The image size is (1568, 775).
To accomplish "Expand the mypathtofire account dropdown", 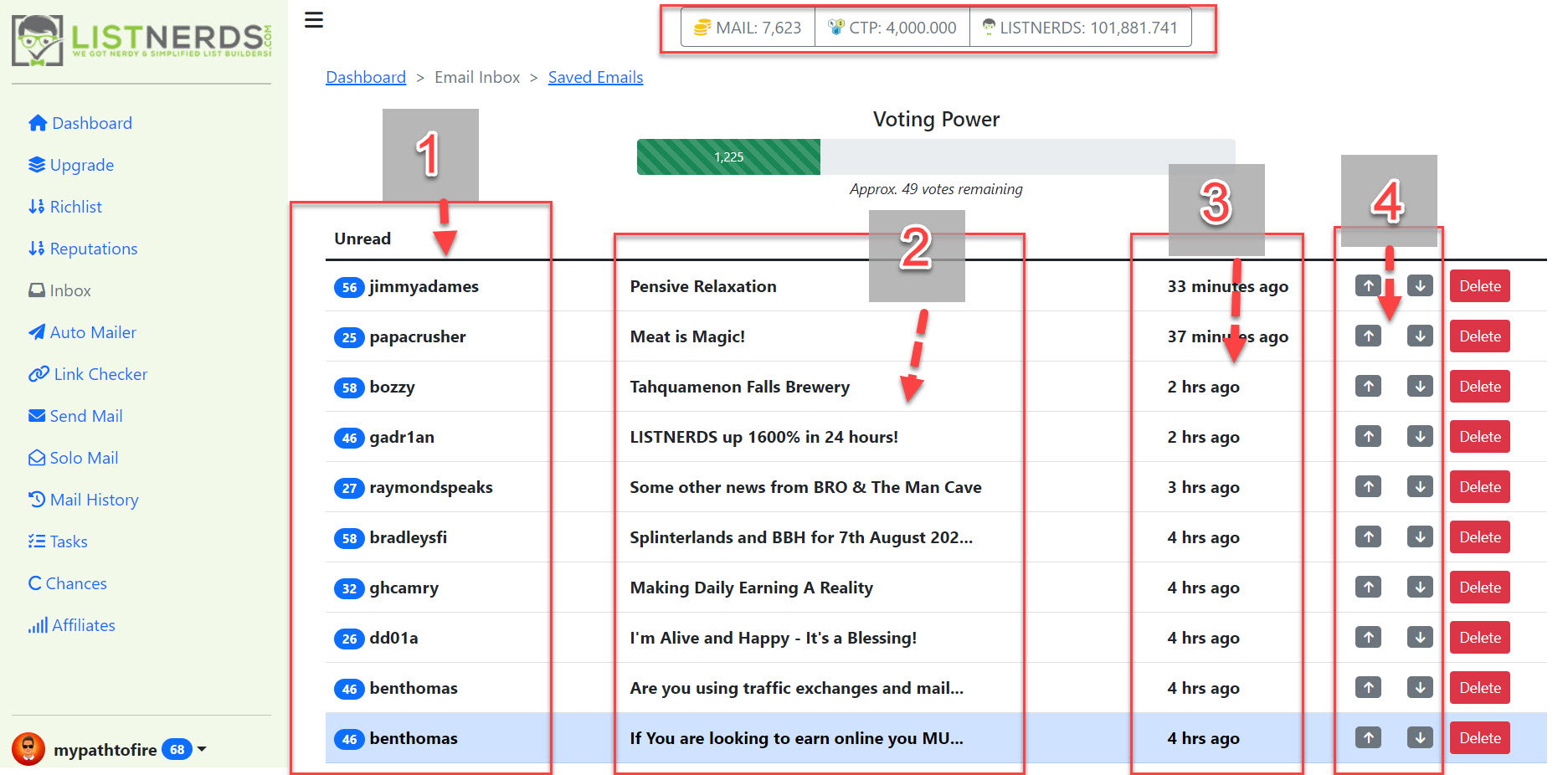I will (x=110, y=749).
